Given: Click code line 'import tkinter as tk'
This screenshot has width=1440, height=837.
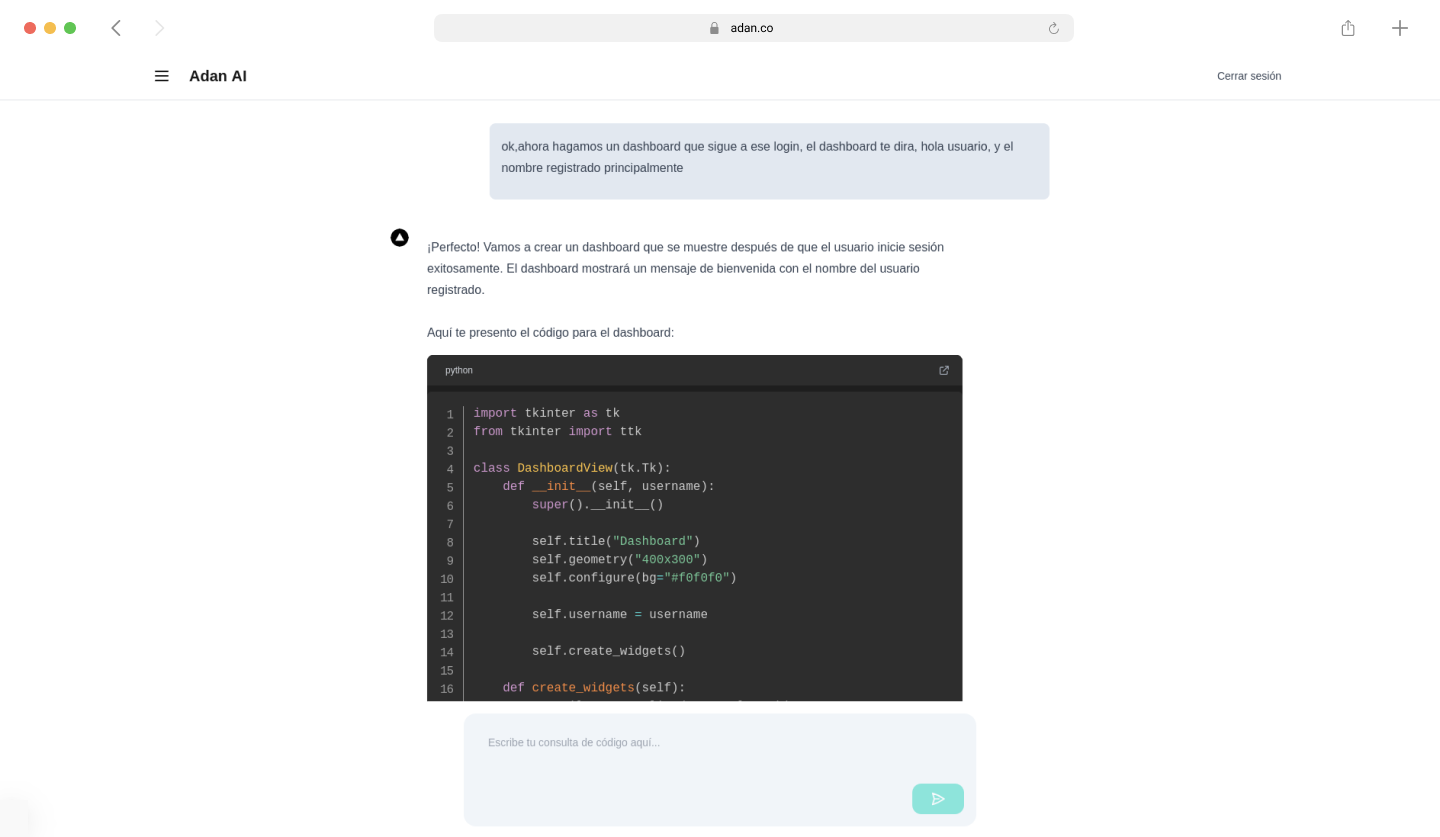Looking at the screenshot, I should pos(547,413).
